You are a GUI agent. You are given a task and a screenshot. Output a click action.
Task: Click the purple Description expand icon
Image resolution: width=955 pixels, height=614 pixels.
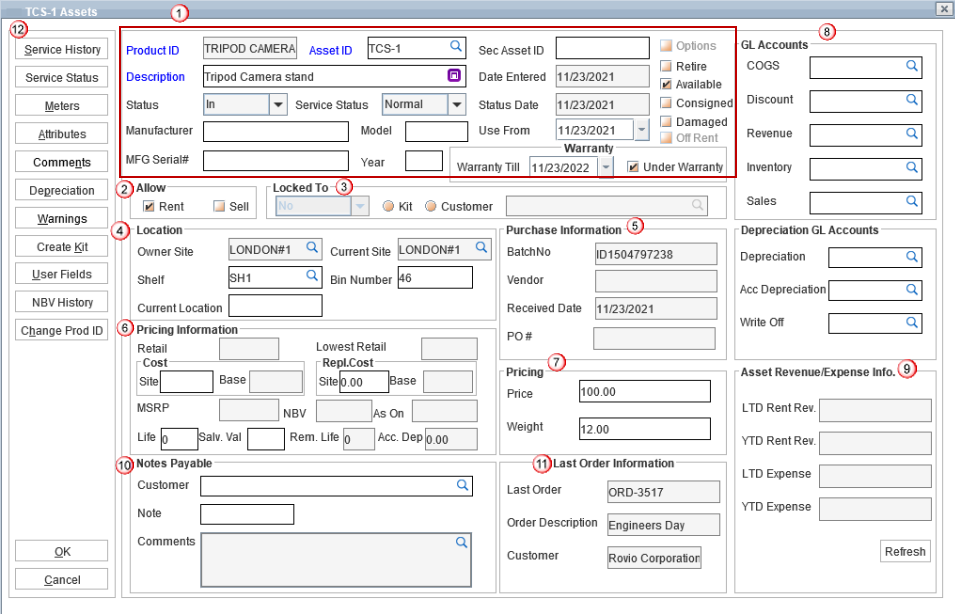tap(453, 76)
